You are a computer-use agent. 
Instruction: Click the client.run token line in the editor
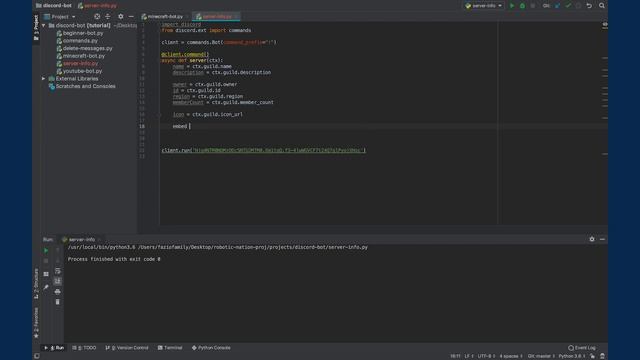click(264, 150)
